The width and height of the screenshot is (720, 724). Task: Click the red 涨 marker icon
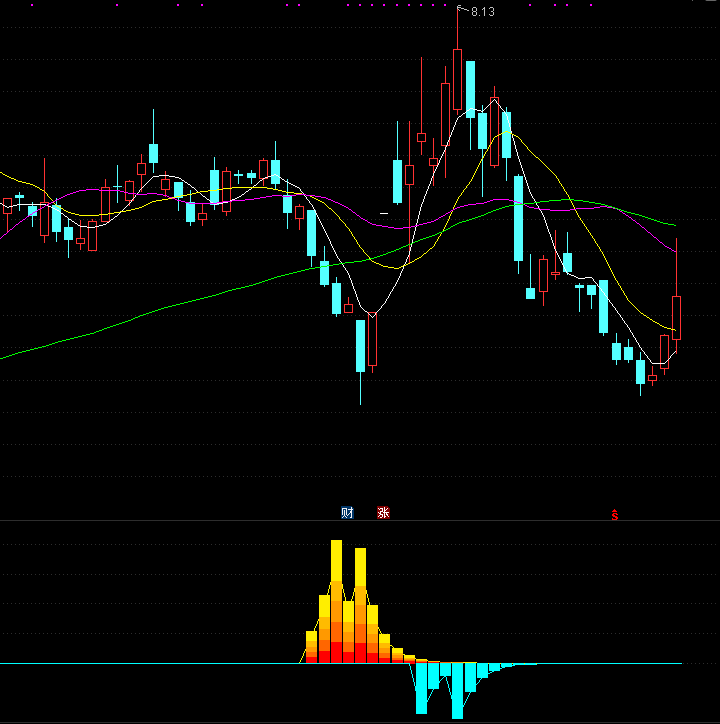tap(383, 513)
